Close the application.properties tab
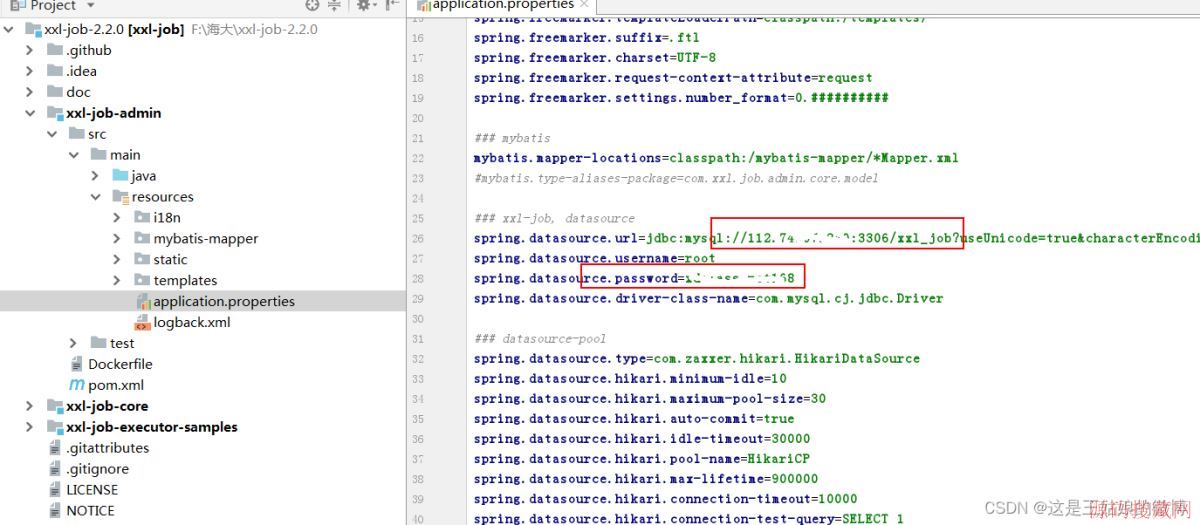The image size is (1200, 525). point(585,5)
